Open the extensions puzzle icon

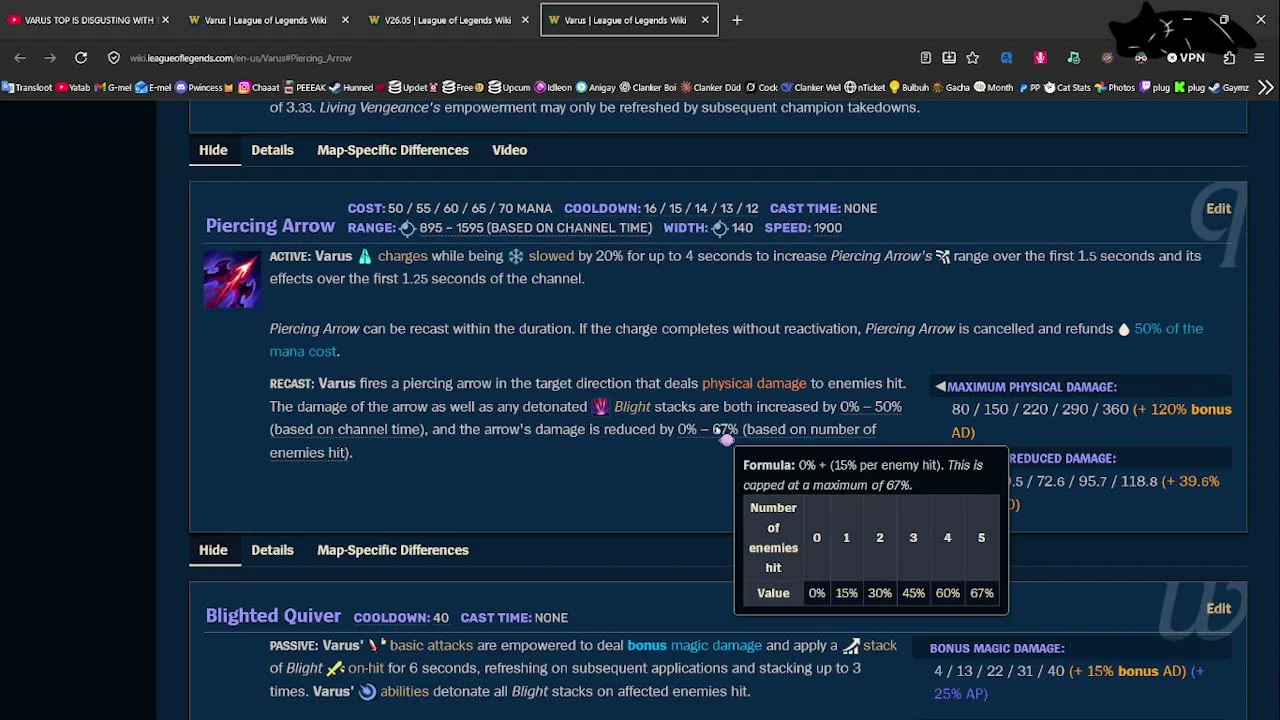click(x=1229, y=58)
